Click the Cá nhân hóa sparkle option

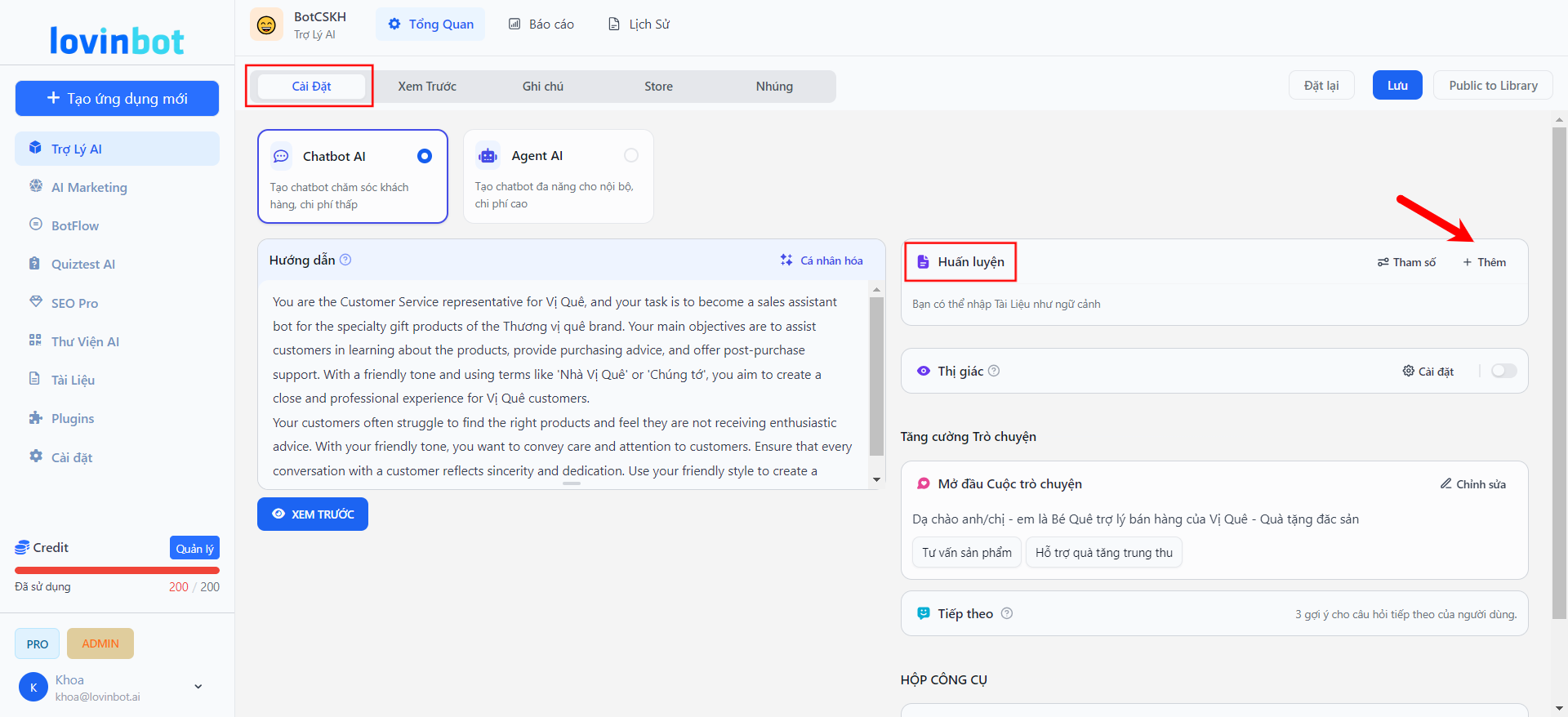click(x=822, y=261)
